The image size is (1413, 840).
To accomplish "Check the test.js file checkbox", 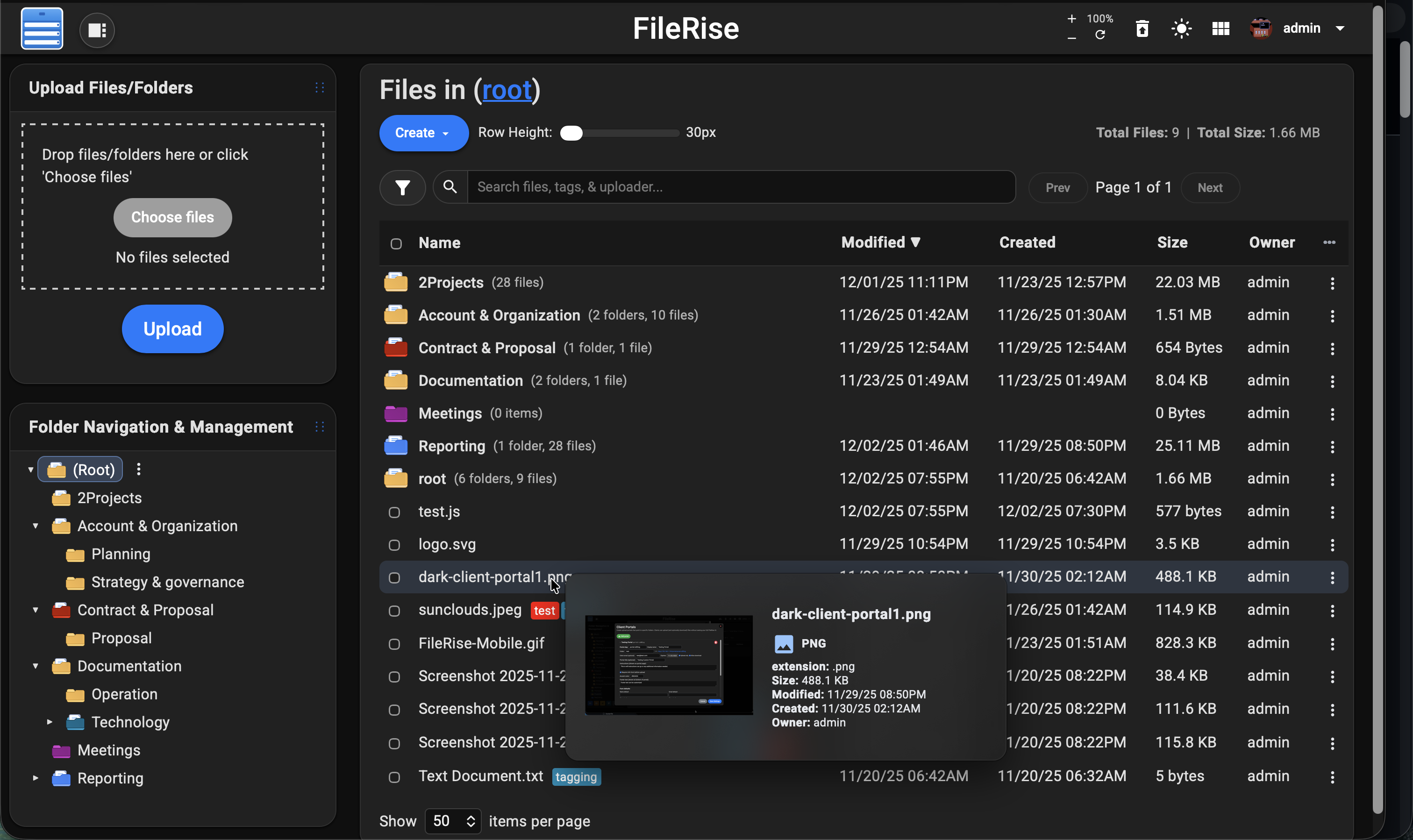I will (x=394, y=512).
